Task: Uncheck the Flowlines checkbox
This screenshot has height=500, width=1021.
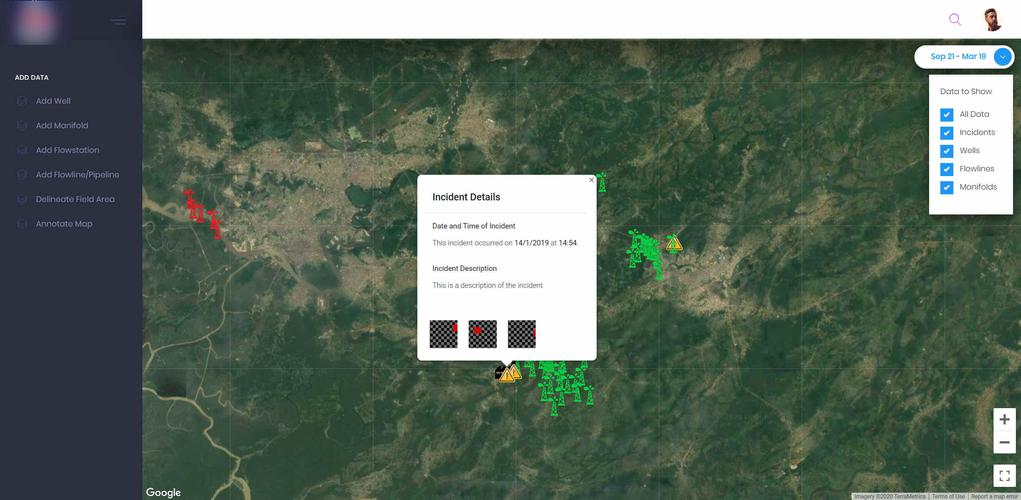Action: [x=947, y=169]
